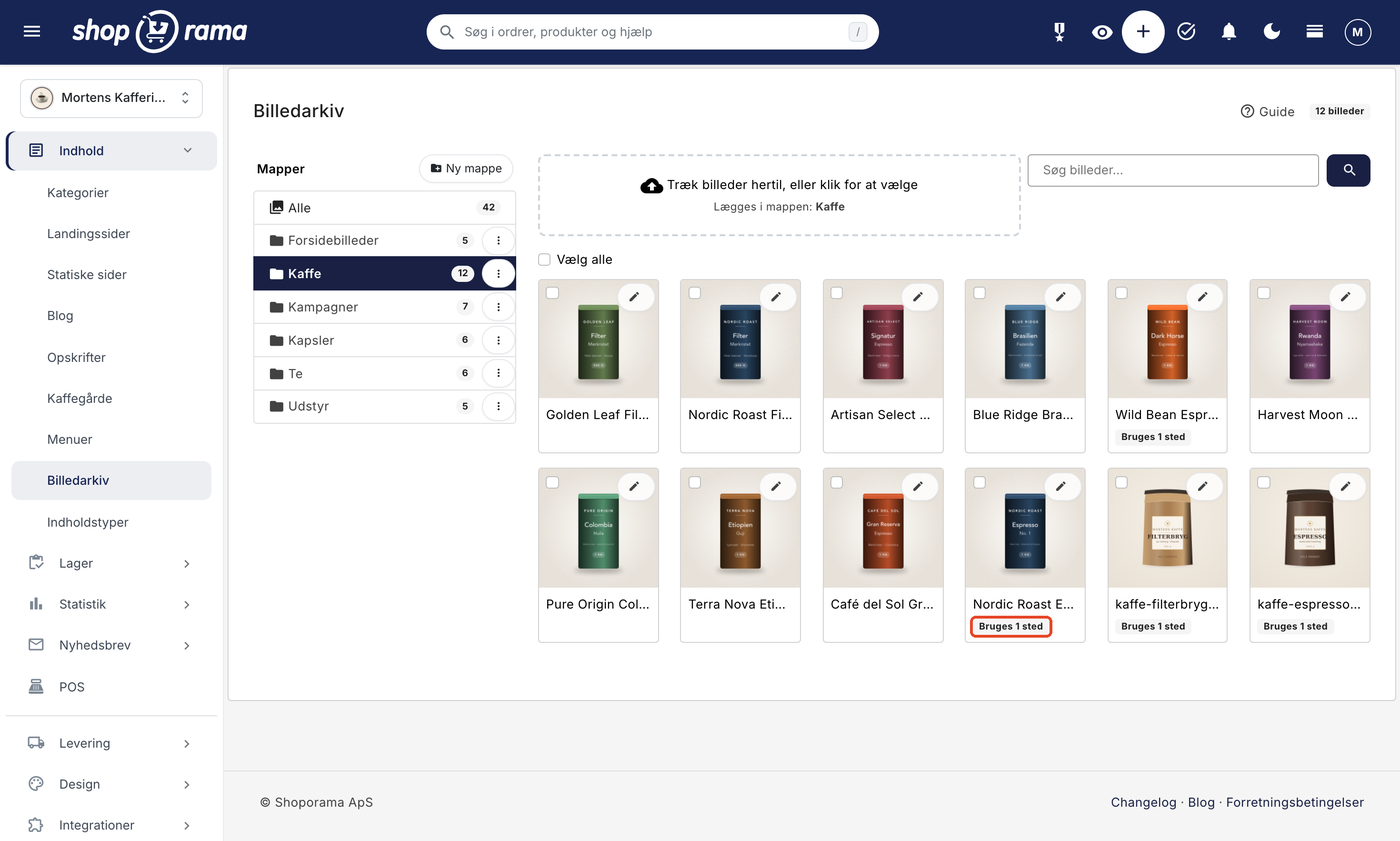Screen dimensions: 1400x841
Task: Tick checkbox on Terra Nova Etiopien image
Action: 695,482
